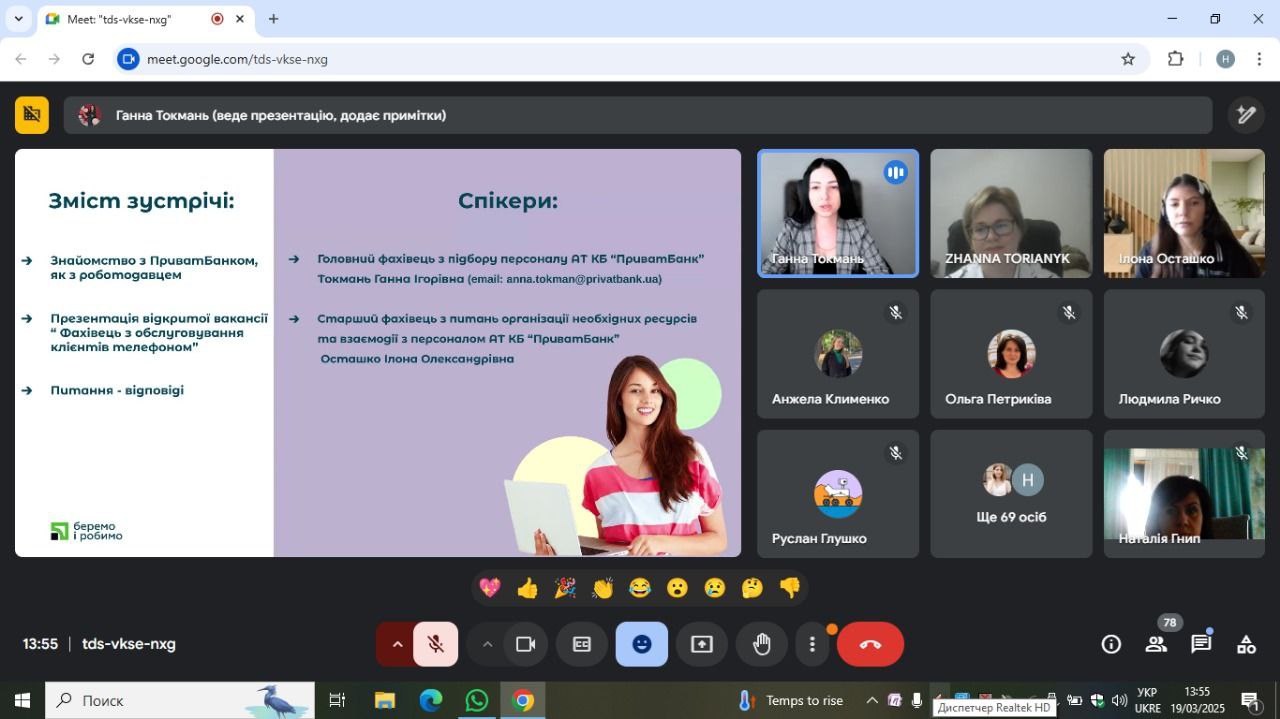Click the yellow presentation-off icon
1280x719 pixels.
tap(32, 115)
